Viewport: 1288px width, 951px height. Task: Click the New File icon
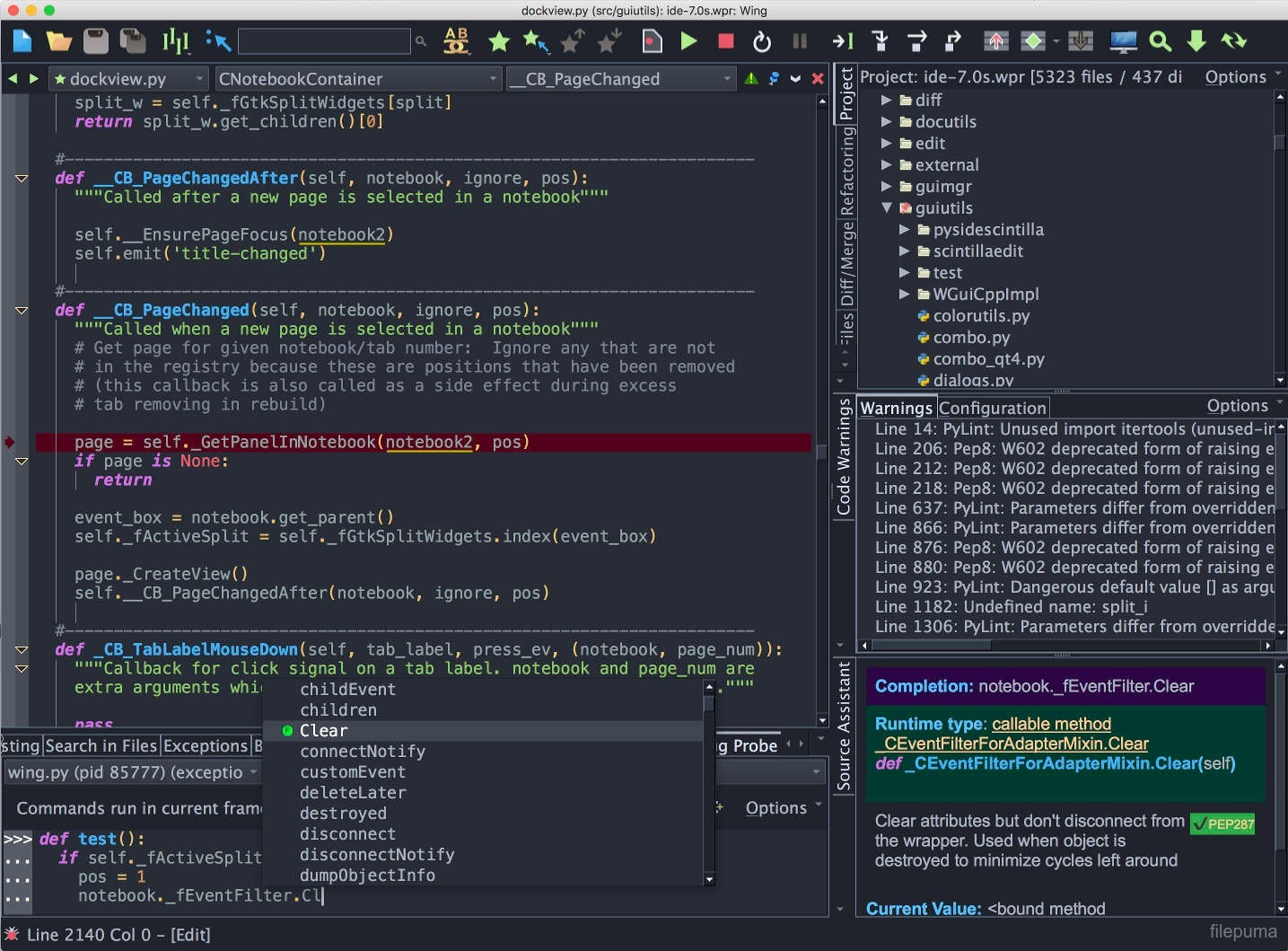22,41
